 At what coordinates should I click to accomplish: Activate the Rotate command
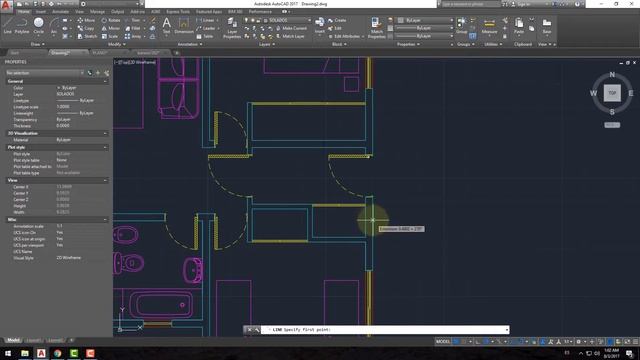click(x=111, y=20)
